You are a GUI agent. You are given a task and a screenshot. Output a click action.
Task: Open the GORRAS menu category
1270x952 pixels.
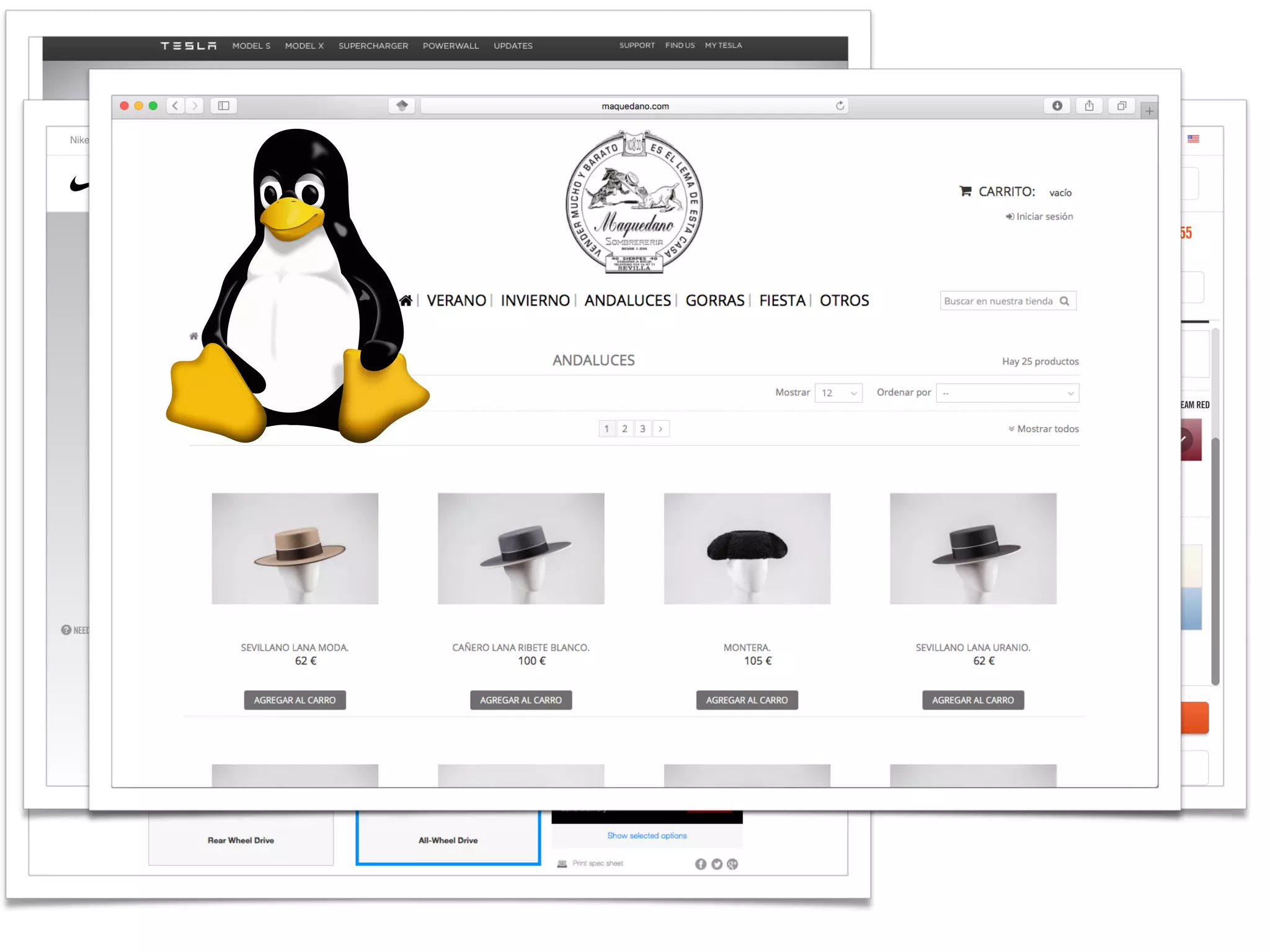tap(714, 301)
